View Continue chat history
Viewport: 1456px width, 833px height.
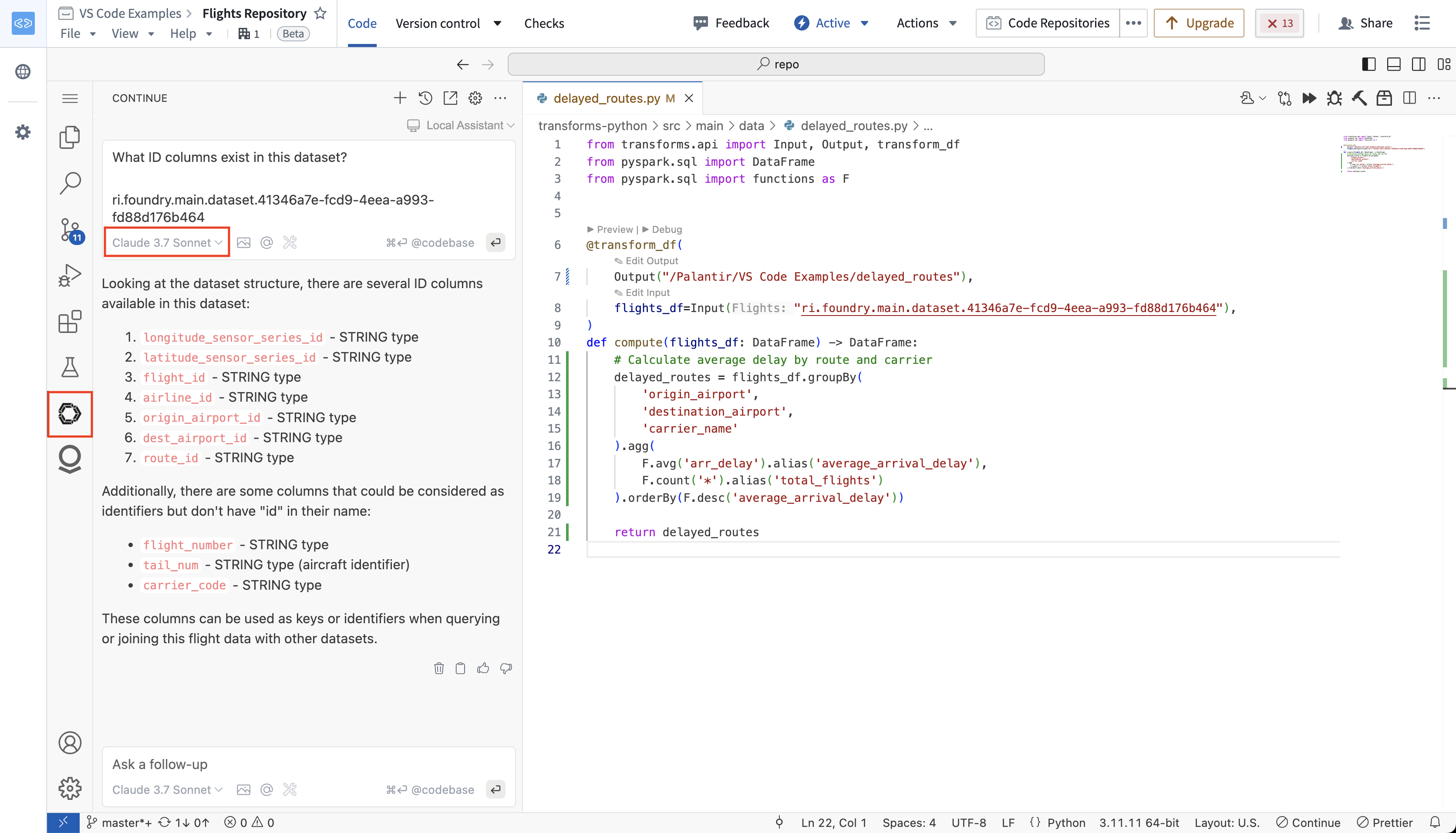tap(425, 98)
